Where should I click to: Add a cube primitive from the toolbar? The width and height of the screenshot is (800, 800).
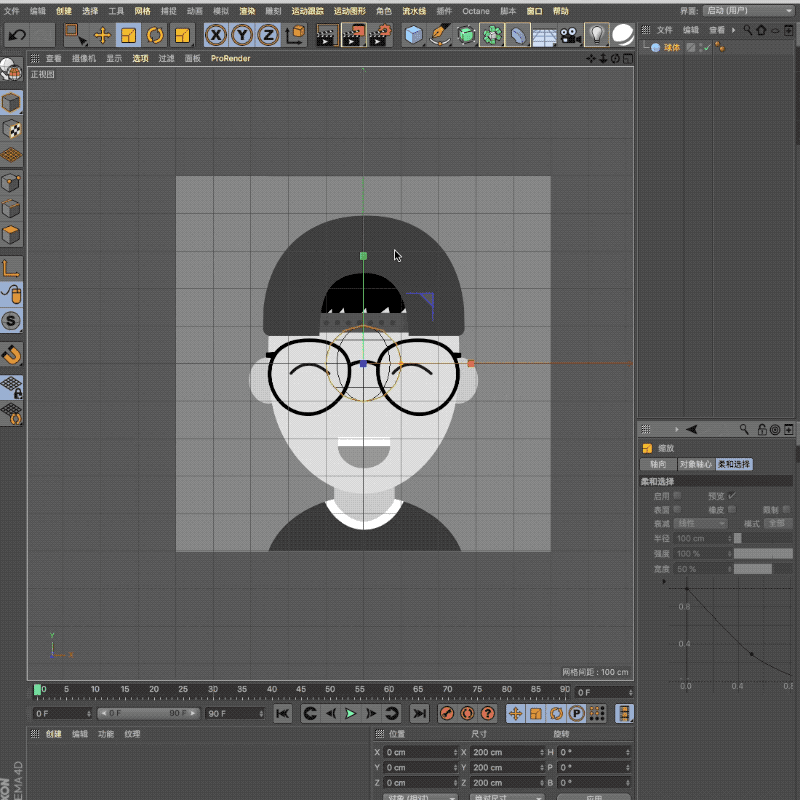[413, 36]
